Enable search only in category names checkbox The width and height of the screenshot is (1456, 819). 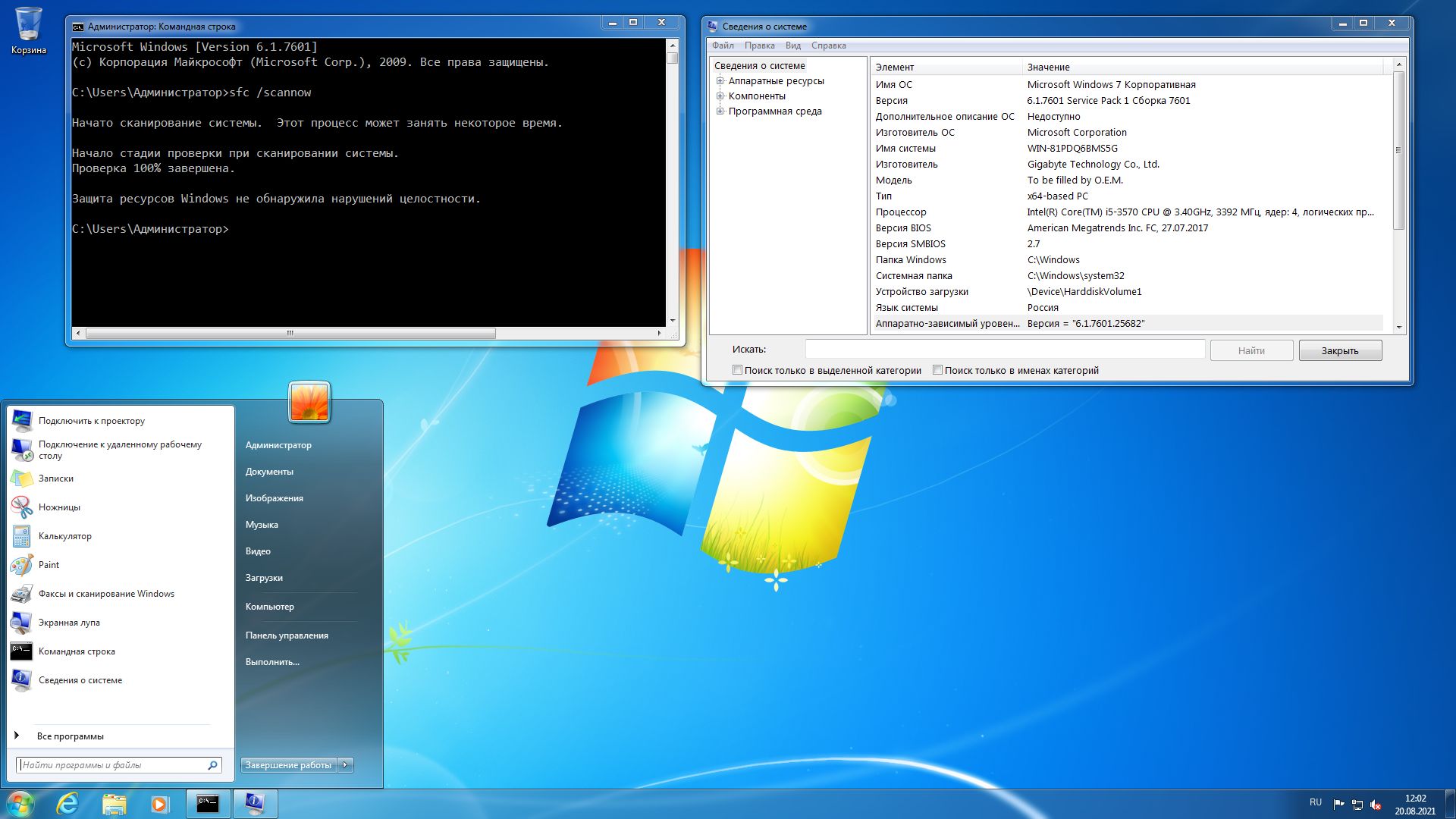point(937,370)
